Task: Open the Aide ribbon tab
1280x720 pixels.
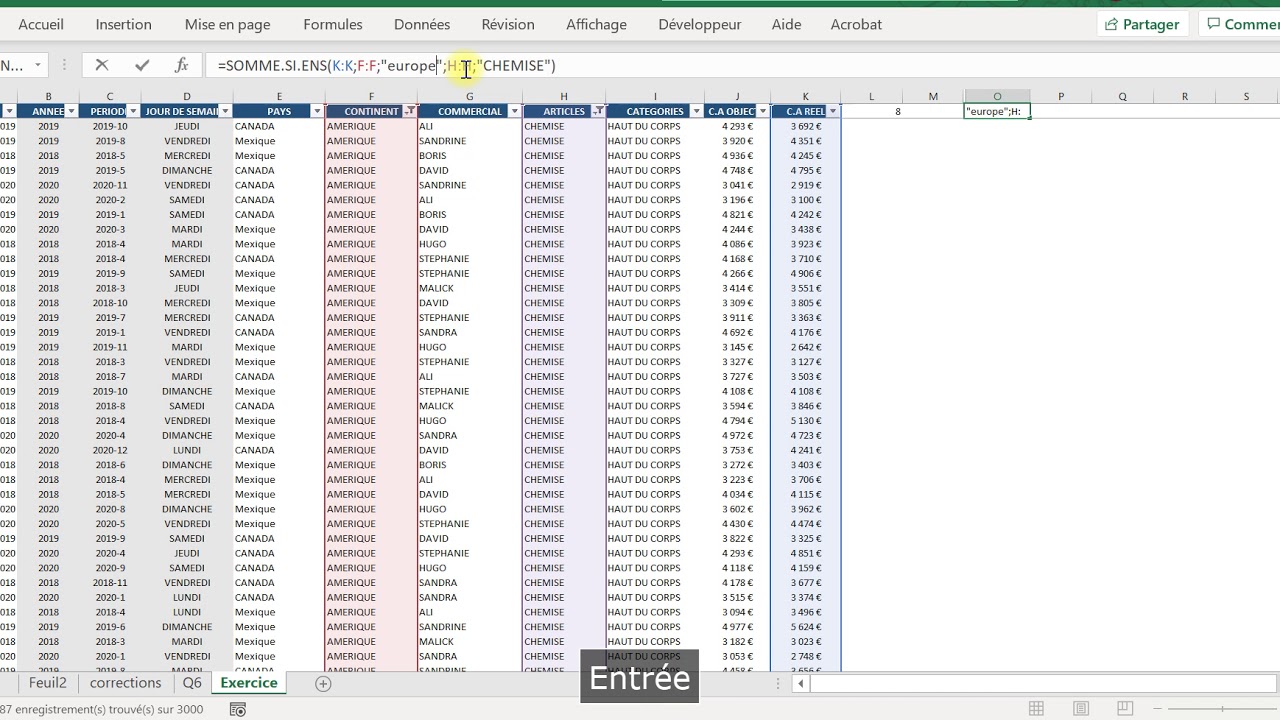Action: pyautogui.click(x=786, y=24)
